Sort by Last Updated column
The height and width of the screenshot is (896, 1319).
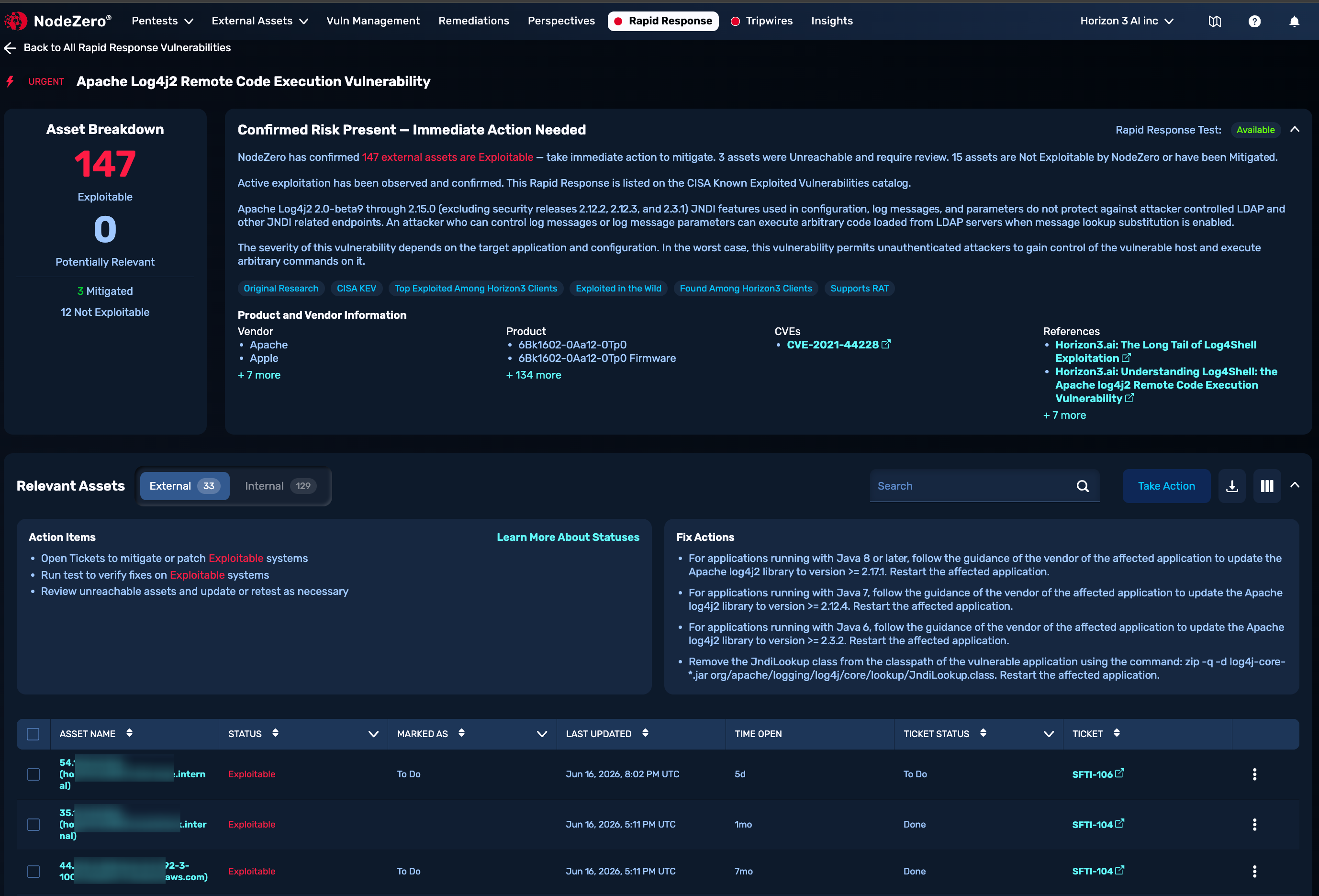click(x=645, y=733)
